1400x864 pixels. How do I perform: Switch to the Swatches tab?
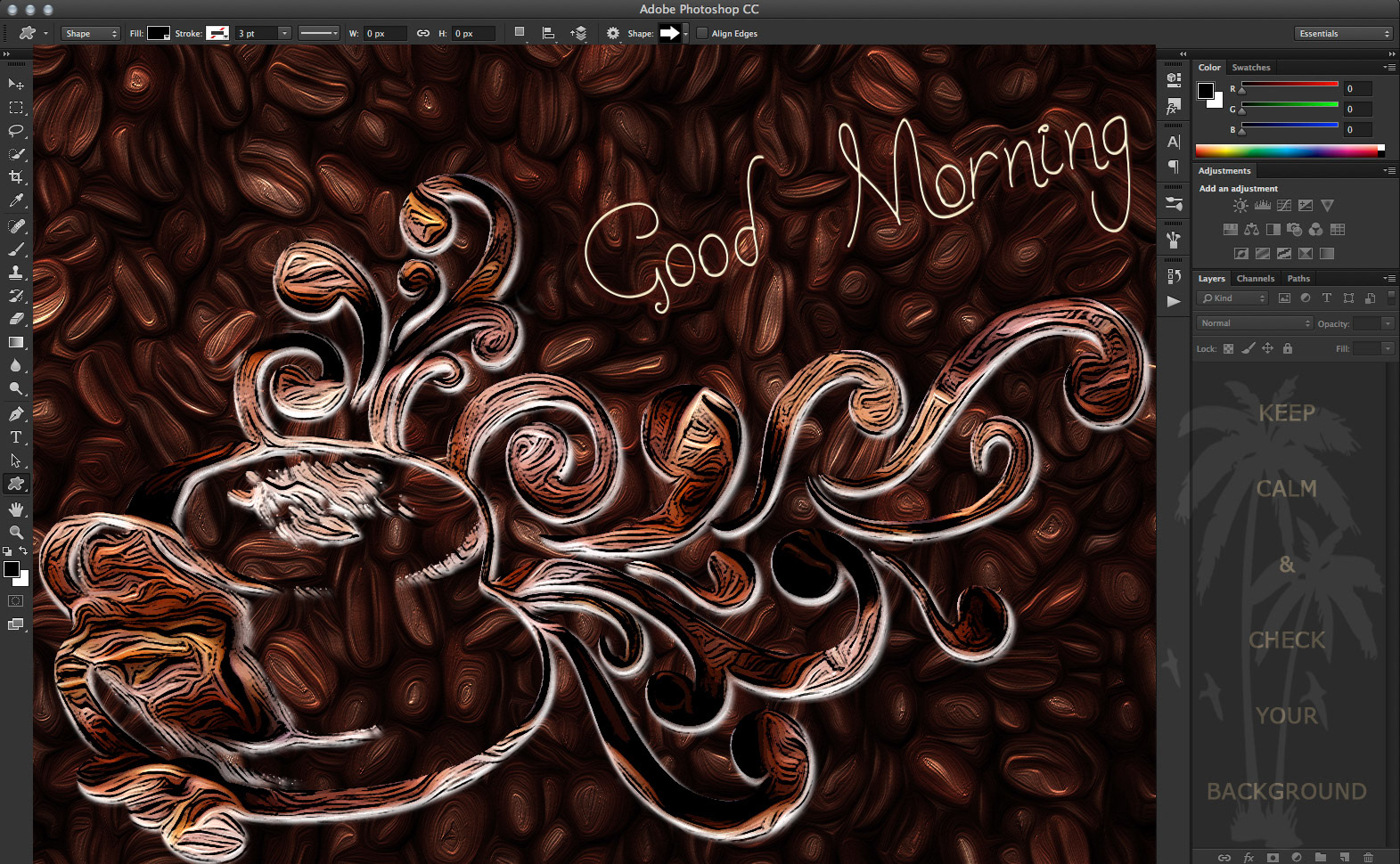[x=1251, y=68]
